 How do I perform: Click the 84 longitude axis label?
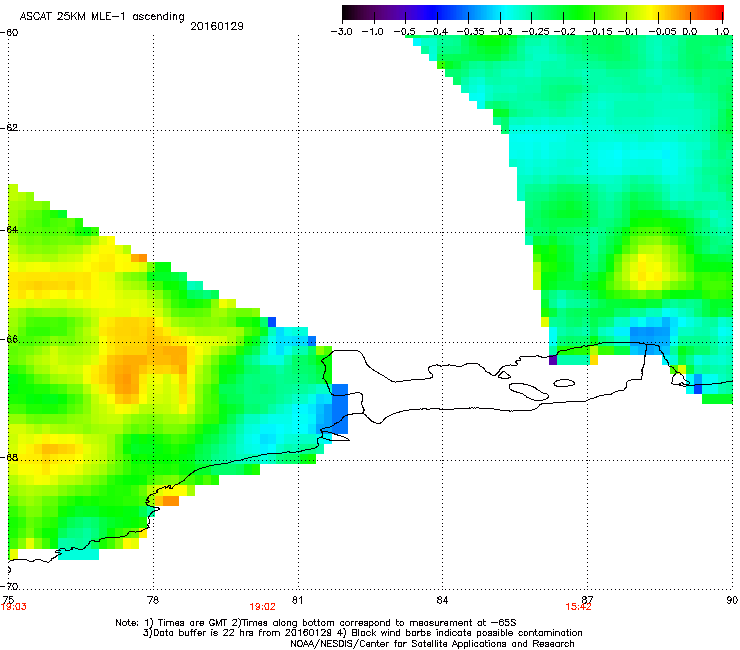[x=442, y=600]
